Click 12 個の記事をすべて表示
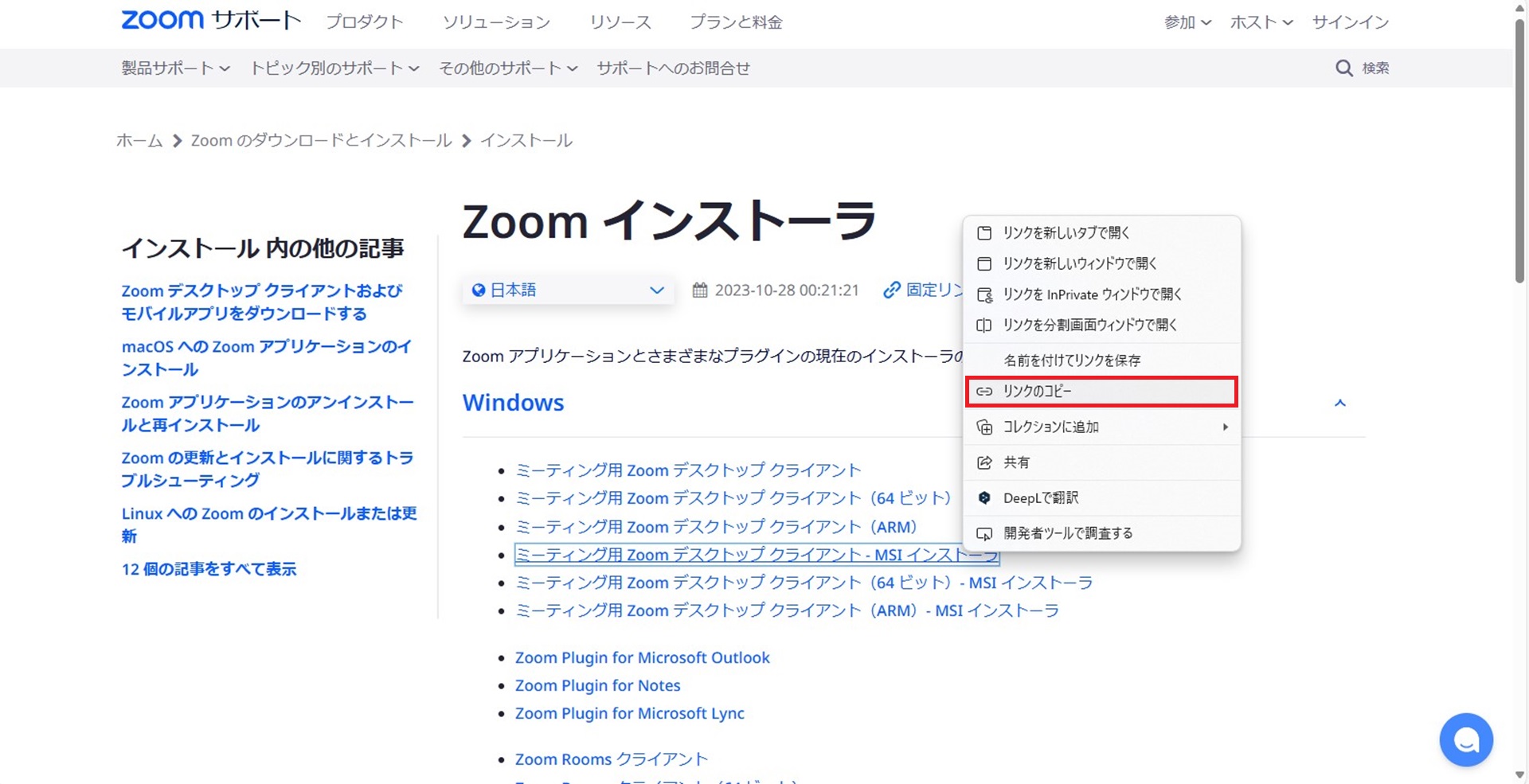Viewport: 1529px width, 784px height. pos(209,570)
